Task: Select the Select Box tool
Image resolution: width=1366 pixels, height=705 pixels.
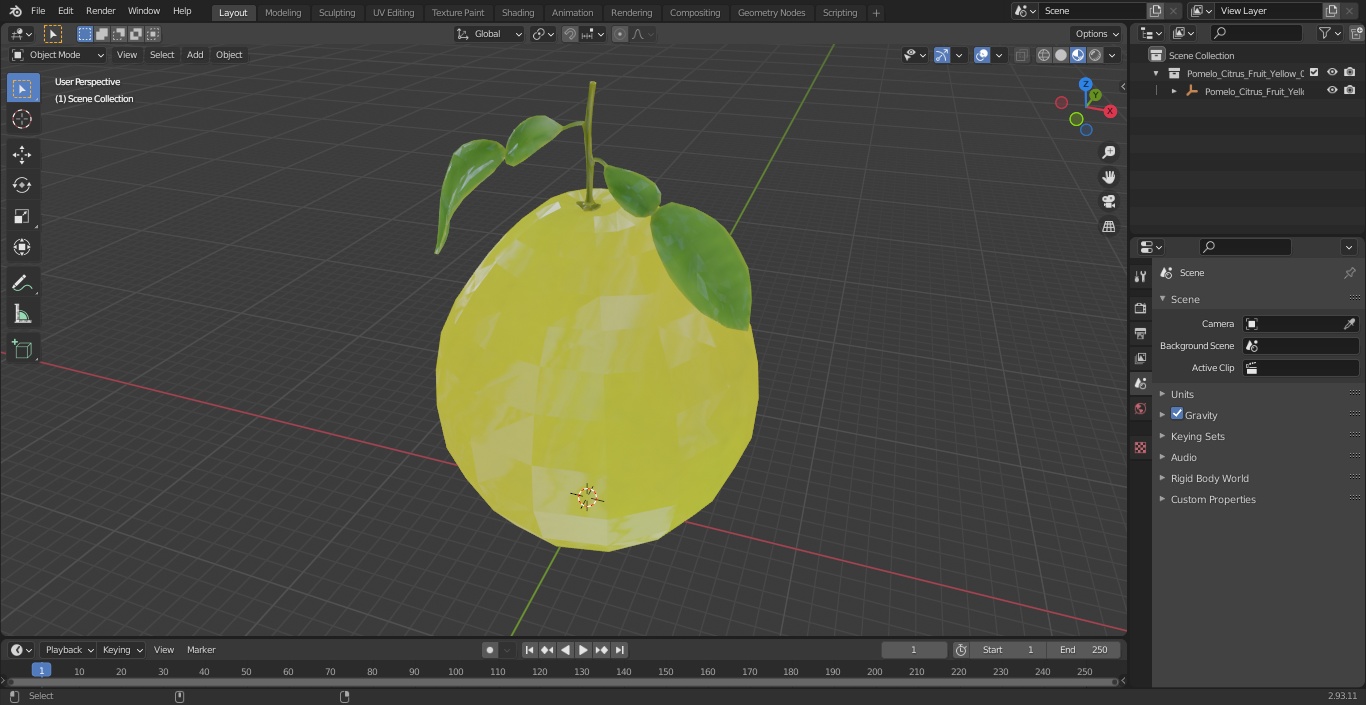Action: click(x=23, y=88)
